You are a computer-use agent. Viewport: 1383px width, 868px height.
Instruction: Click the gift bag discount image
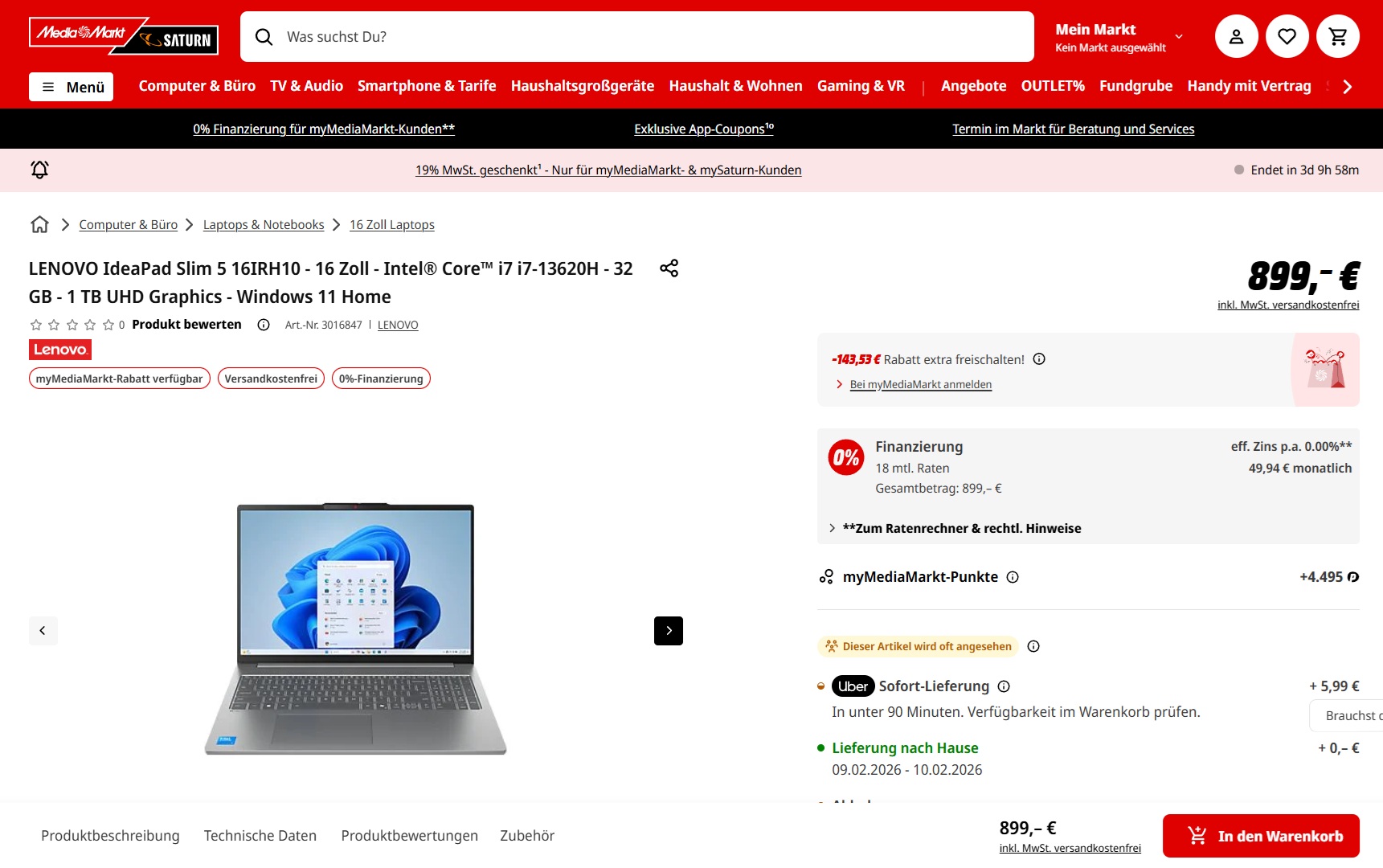pyautogui.click(x=1325, y=370)
